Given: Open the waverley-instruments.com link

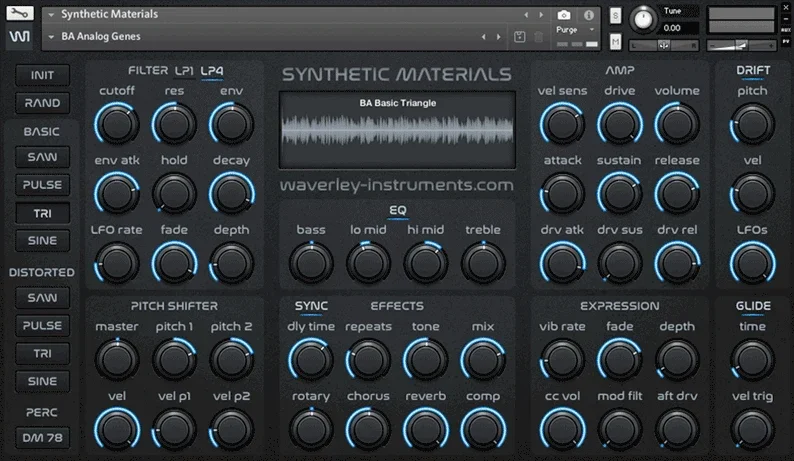Looking at the screenshot, I should coord(396,185).
